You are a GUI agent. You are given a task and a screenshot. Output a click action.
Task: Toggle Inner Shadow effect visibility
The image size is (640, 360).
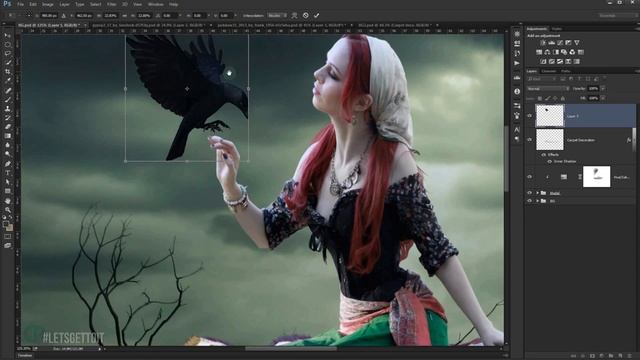click(x=549, y=162)
